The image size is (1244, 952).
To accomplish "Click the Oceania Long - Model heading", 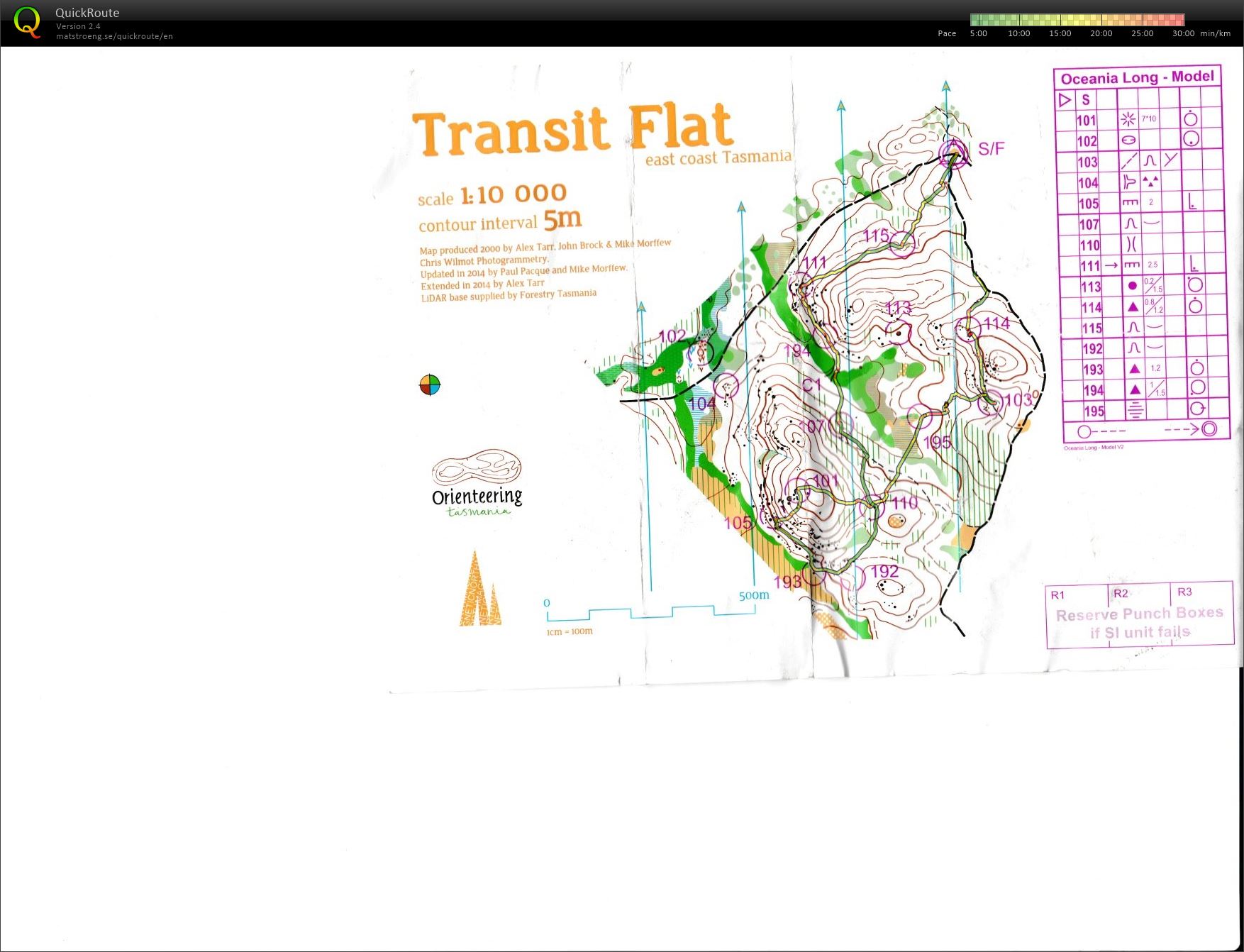I will coord(1137,77).
